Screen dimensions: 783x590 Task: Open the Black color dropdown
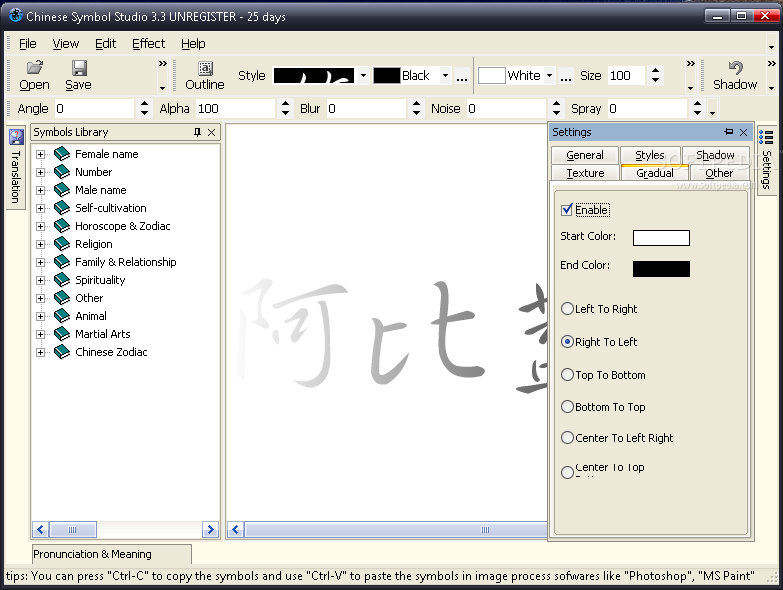pyautogui.click(x=445, y=76)
